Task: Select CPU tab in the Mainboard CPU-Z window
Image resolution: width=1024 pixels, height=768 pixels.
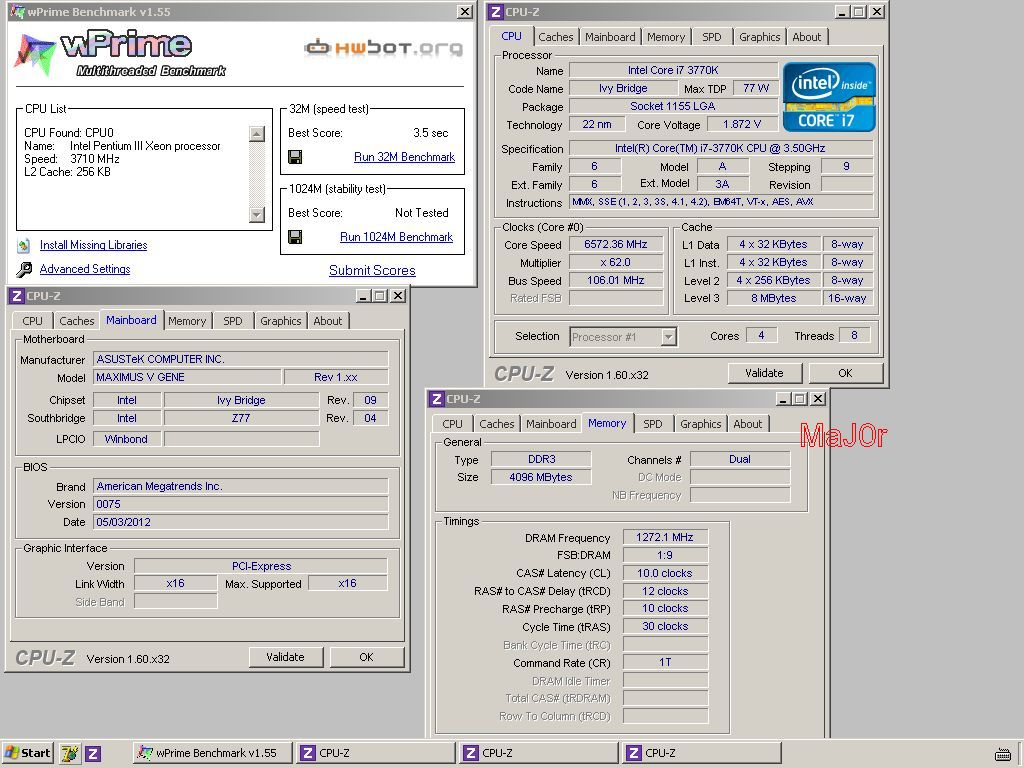Action: pos(33,321)
